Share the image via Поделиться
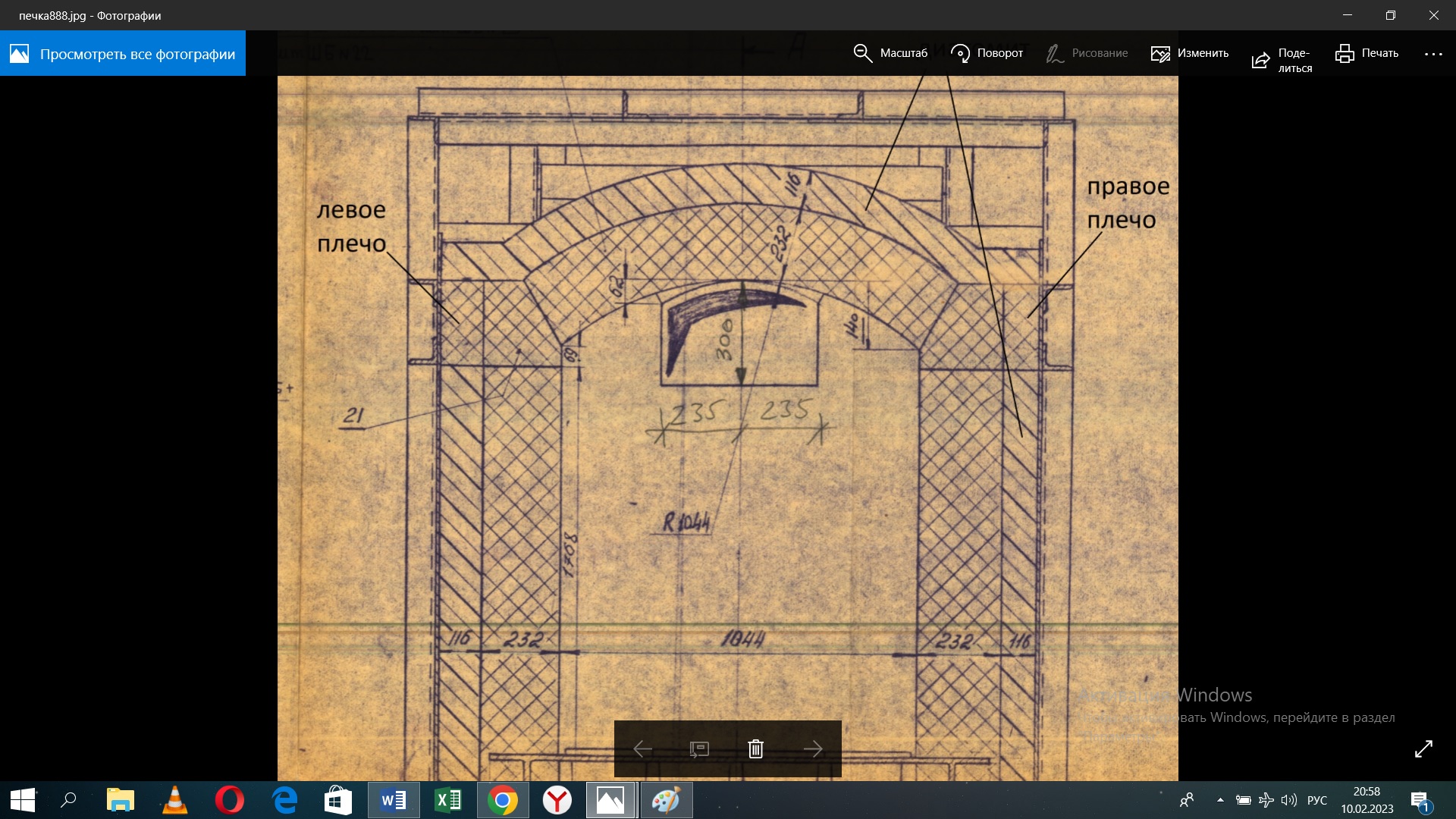 [x=1281, y=60]
